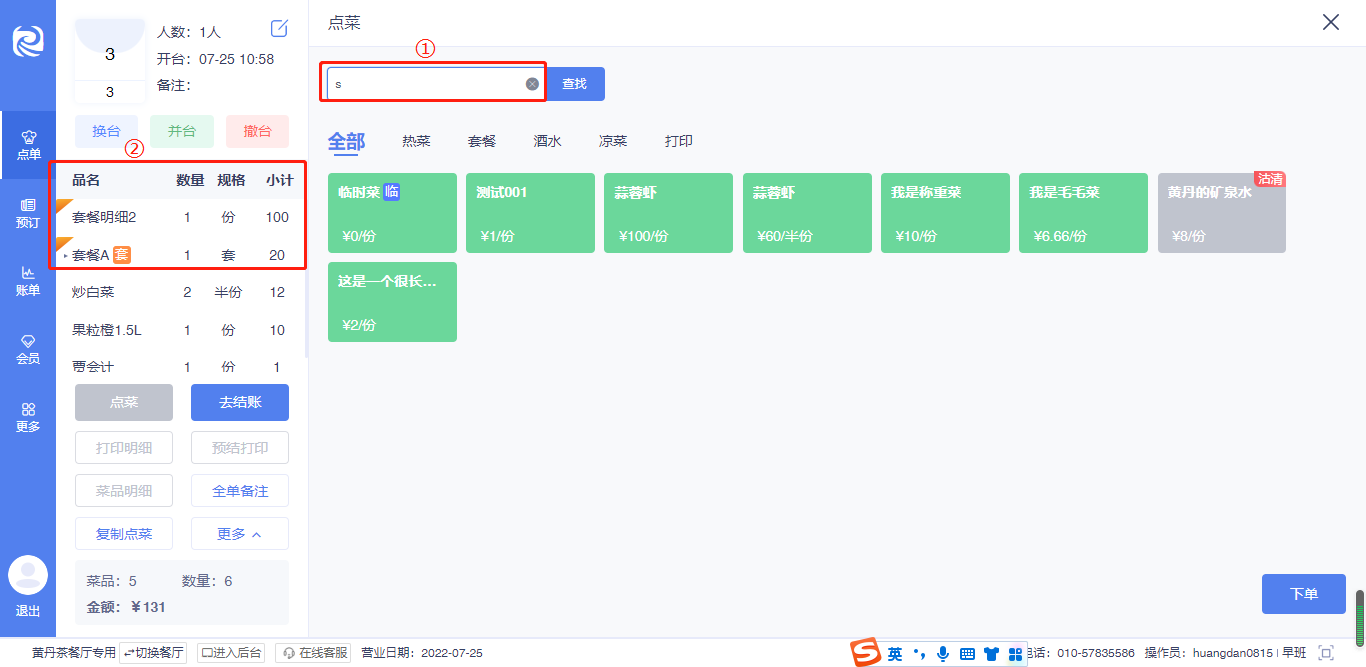Open the Sogou toolbox grid icon
This screenshot has height=667, width=1366.
click(x=1015, y=654)
